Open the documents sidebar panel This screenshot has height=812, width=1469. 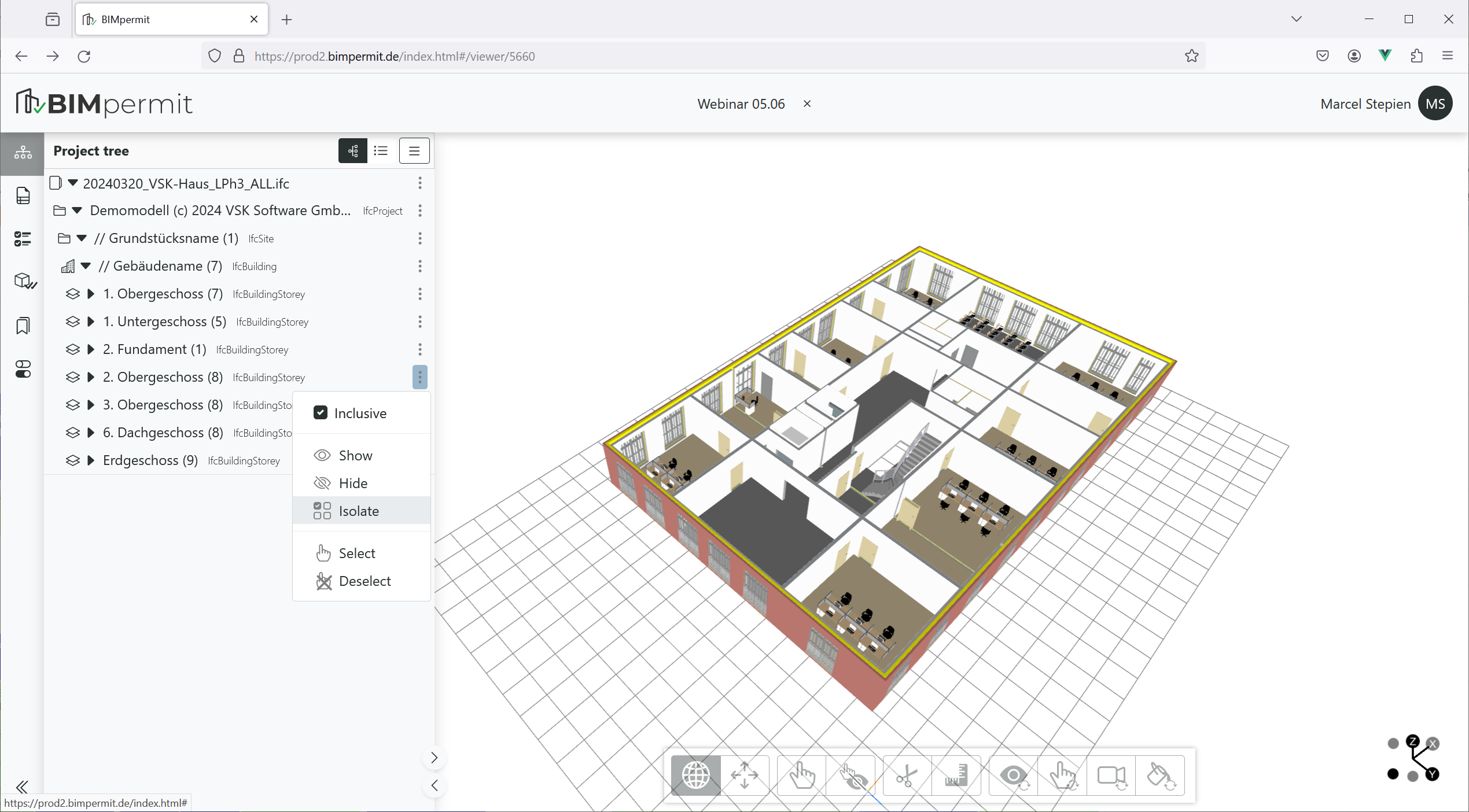click(x=23, y=195)
